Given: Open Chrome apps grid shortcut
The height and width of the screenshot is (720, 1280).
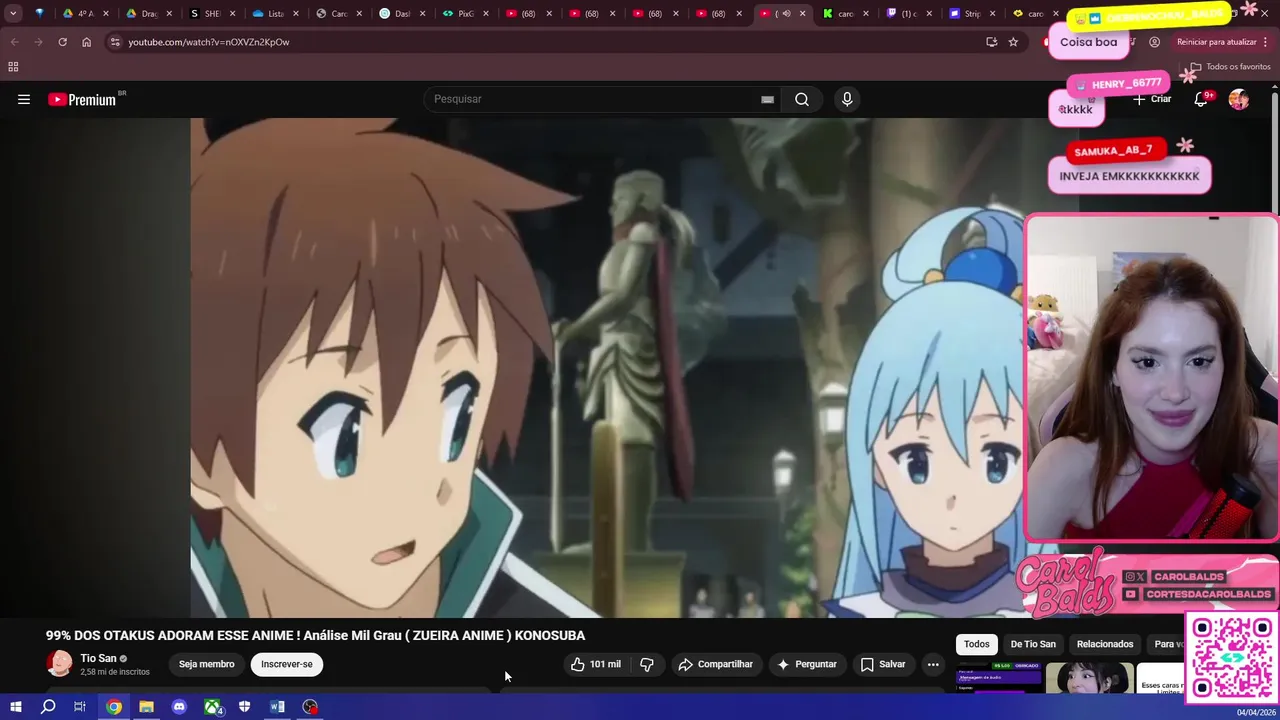Looking at the screenshot, I should (13, 67).
